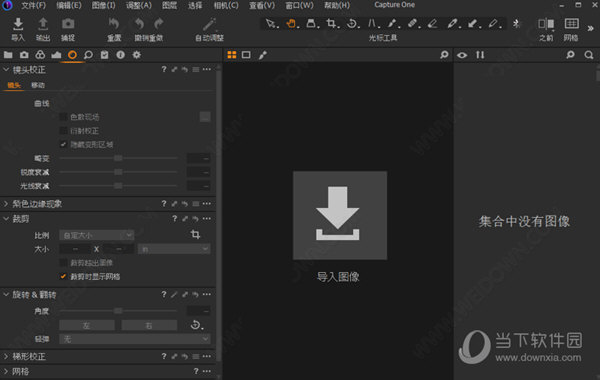This screenshot has height=380, width=600.
Task: Click the 导入 import icon in toolbar
Action: [x=18, y=24]
